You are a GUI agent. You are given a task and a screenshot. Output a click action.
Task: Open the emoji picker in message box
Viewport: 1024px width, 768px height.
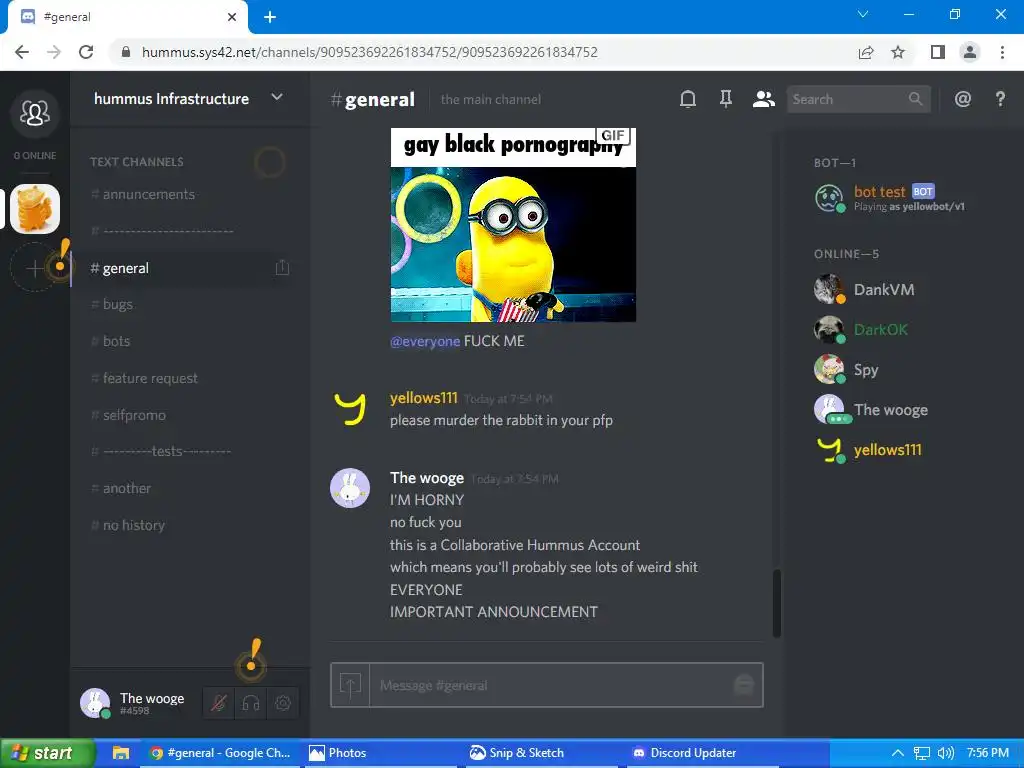click(744, 685)
